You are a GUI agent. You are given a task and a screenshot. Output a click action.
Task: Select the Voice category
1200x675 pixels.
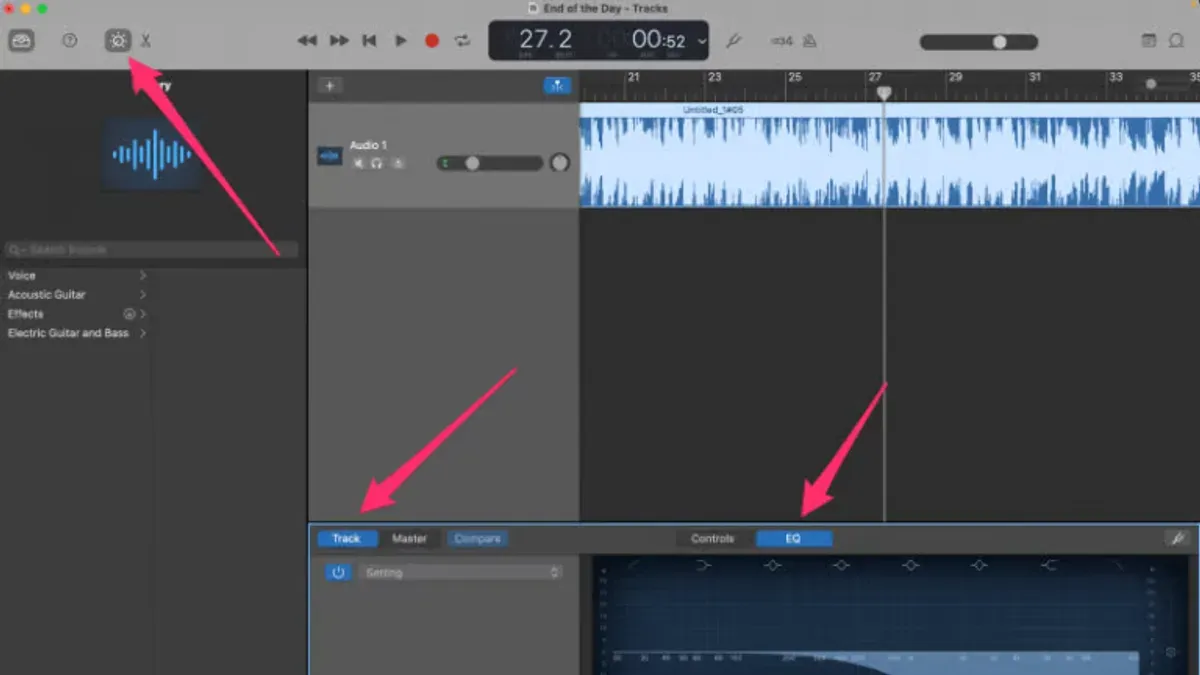[x=22, y=275]
